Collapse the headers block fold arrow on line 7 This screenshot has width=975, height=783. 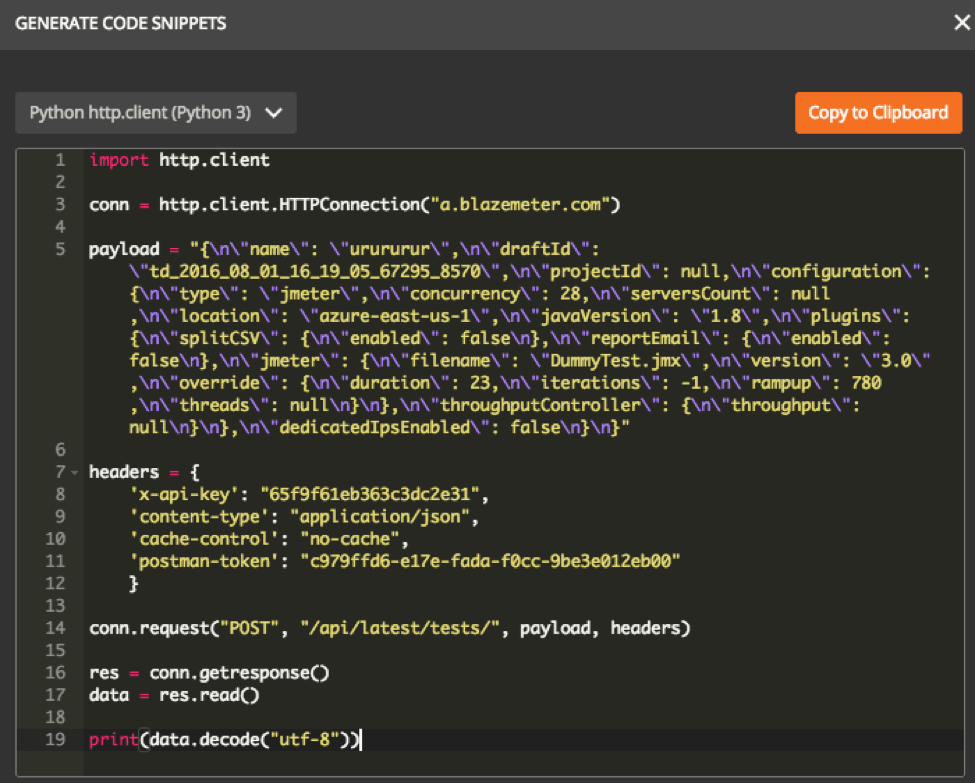[x=75, y=473]
